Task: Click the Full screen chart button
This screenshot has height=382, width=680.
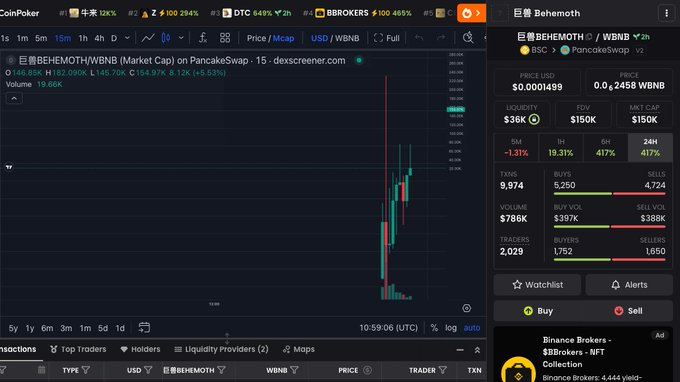Action: pos(386,38)
